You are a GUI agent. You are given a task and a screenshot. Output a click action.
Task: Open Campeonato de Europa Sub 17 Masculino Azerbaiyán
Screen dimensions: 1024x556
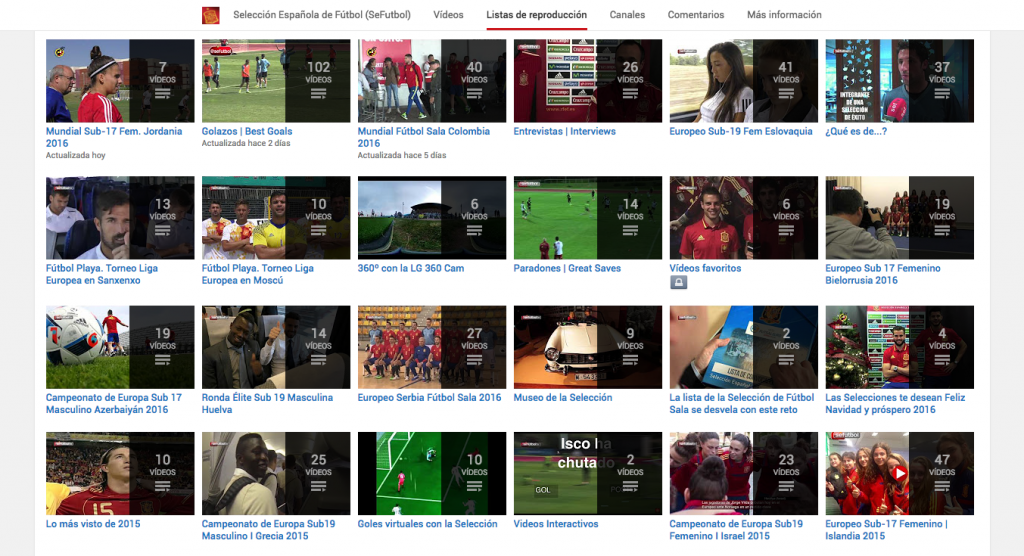click(x=114, y=404)
